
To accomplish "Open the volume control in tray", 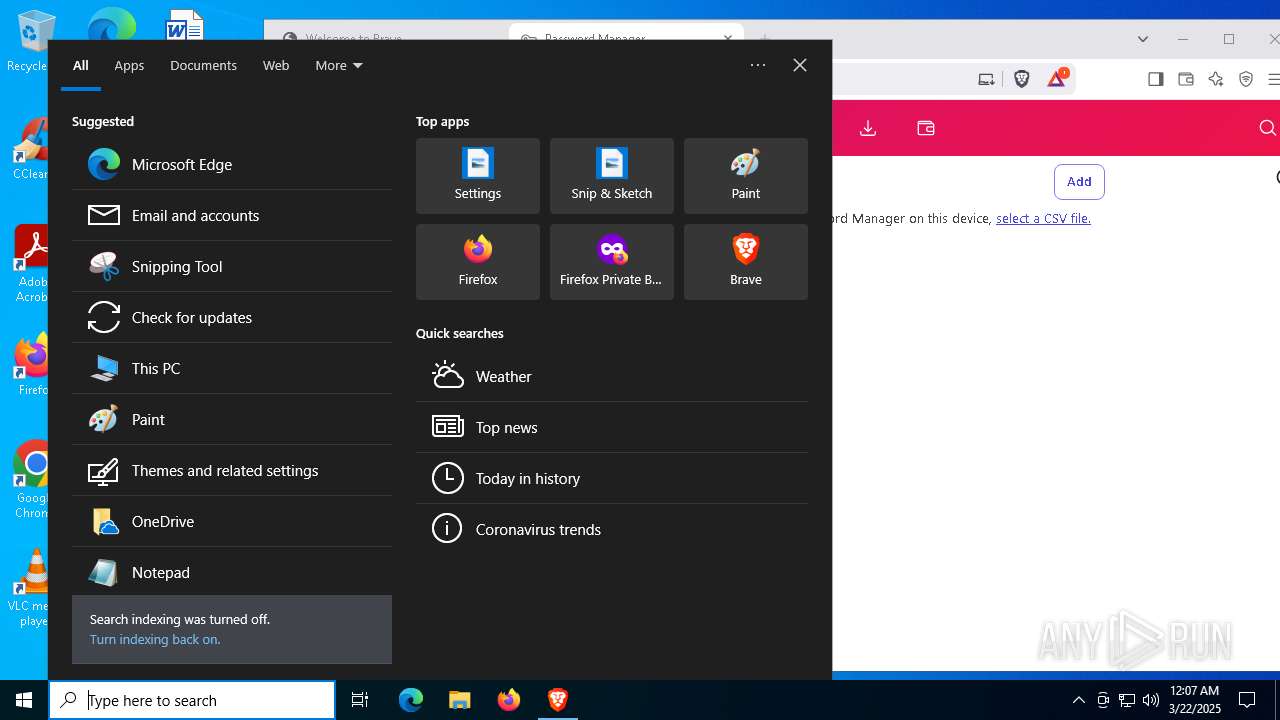I will tap(1151, 700).
